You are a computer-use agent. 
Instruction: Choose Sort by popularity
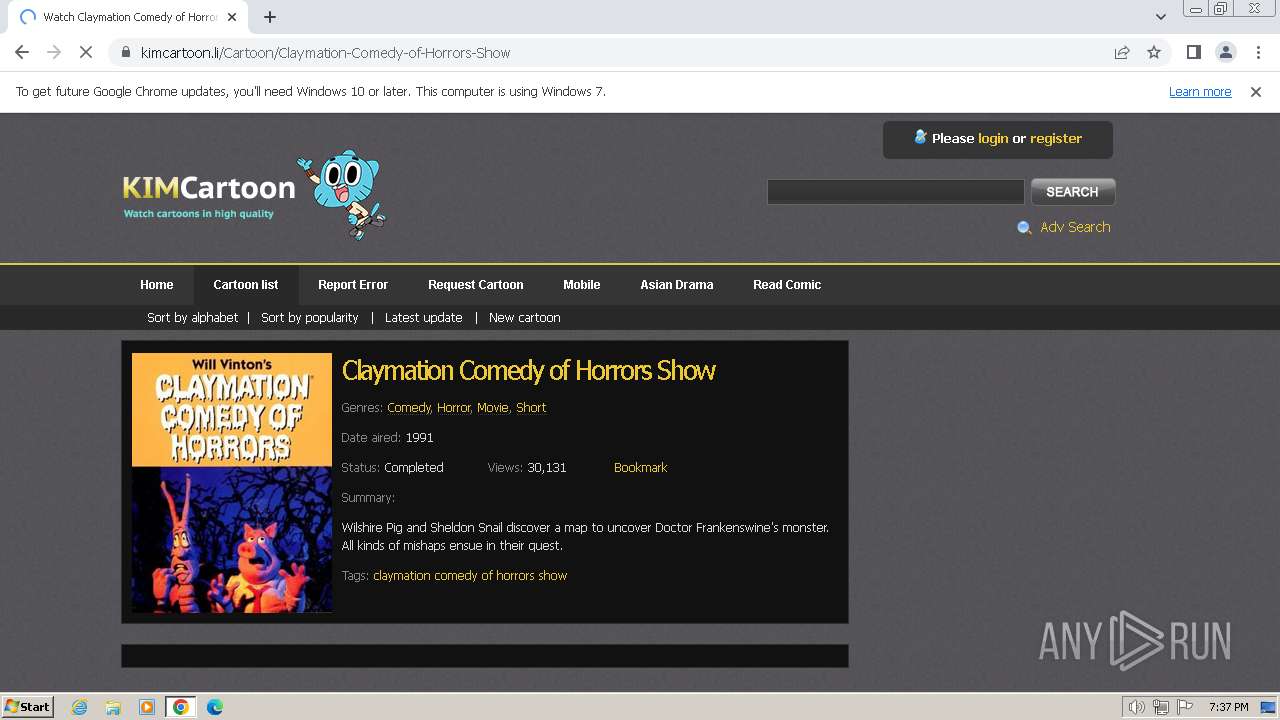310,318
